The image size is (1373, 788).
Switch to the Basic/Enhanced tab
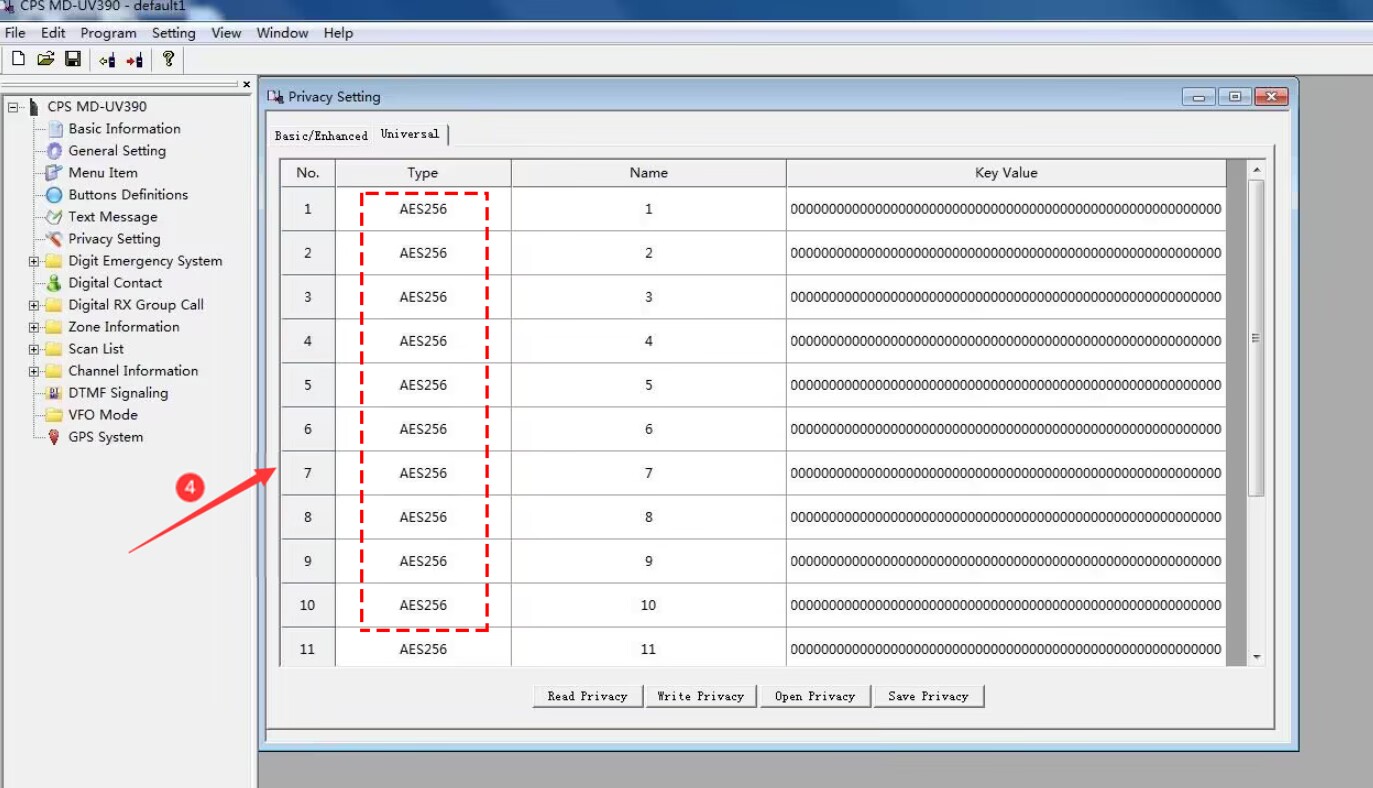[x=321, y=136]
